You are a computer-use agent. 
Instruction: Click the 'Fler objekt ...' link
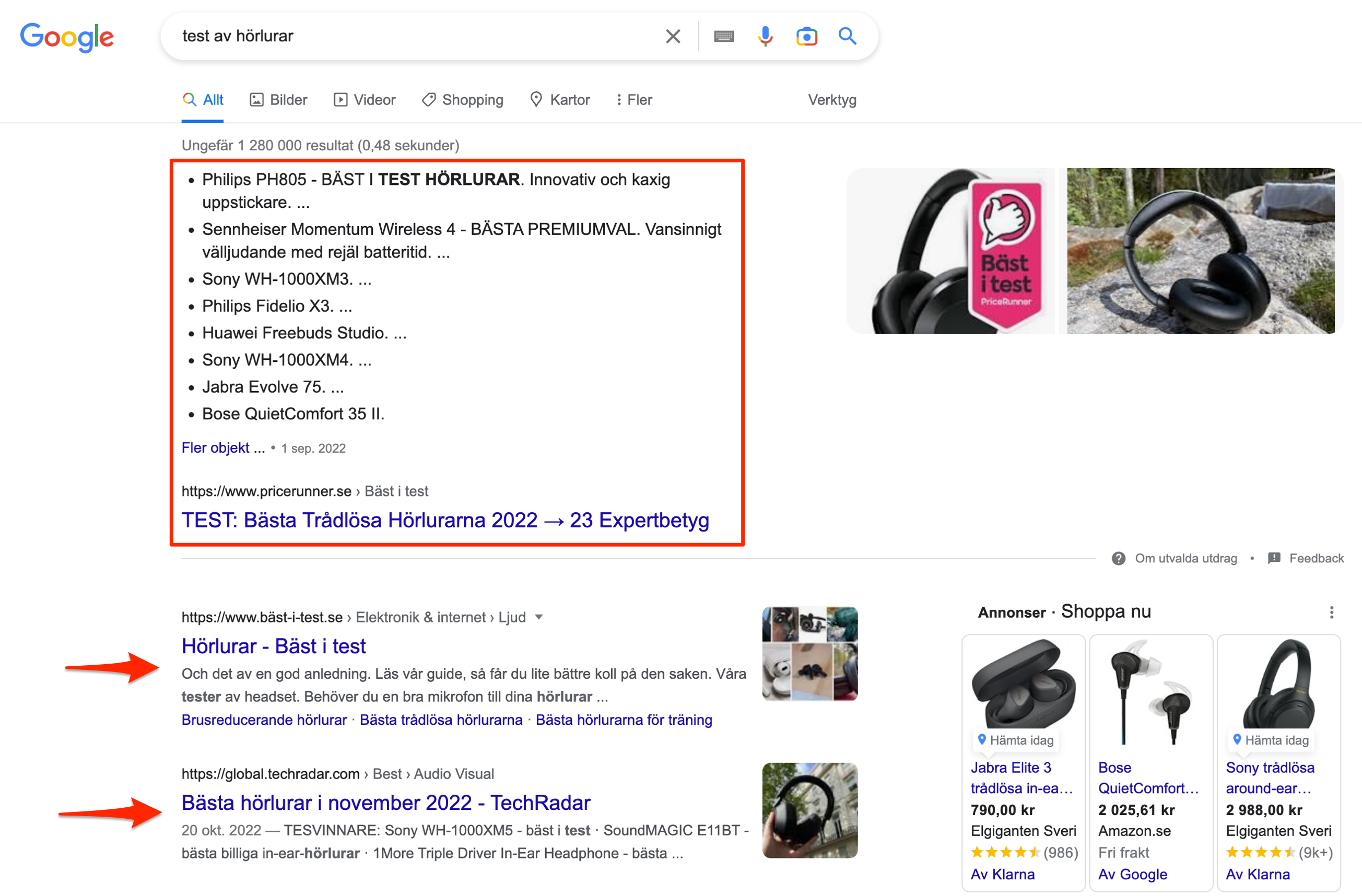(223, 447)
